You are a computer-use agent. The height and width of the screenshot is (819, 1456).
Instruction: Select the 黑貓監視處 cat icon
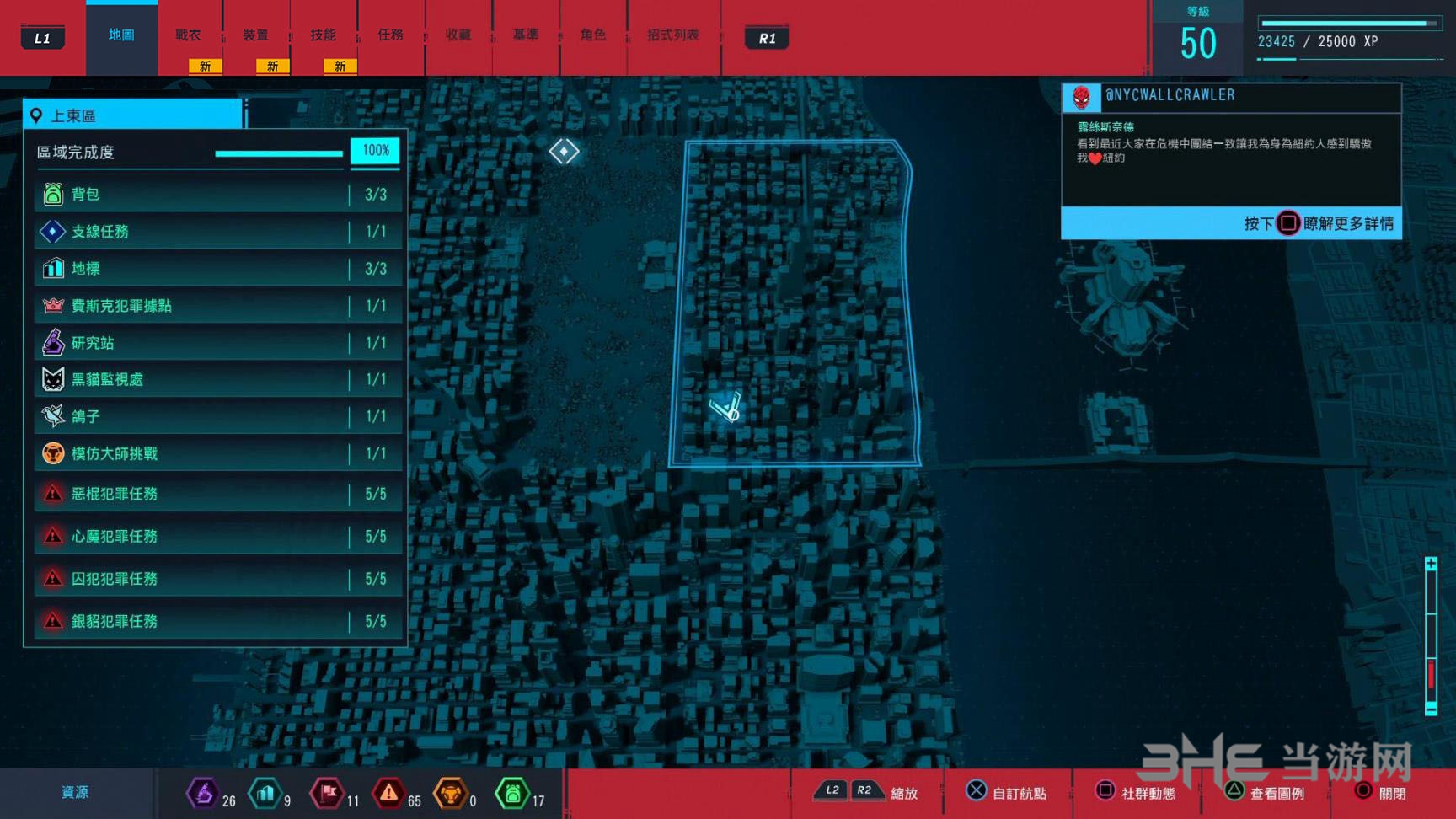tap(52, 379)
